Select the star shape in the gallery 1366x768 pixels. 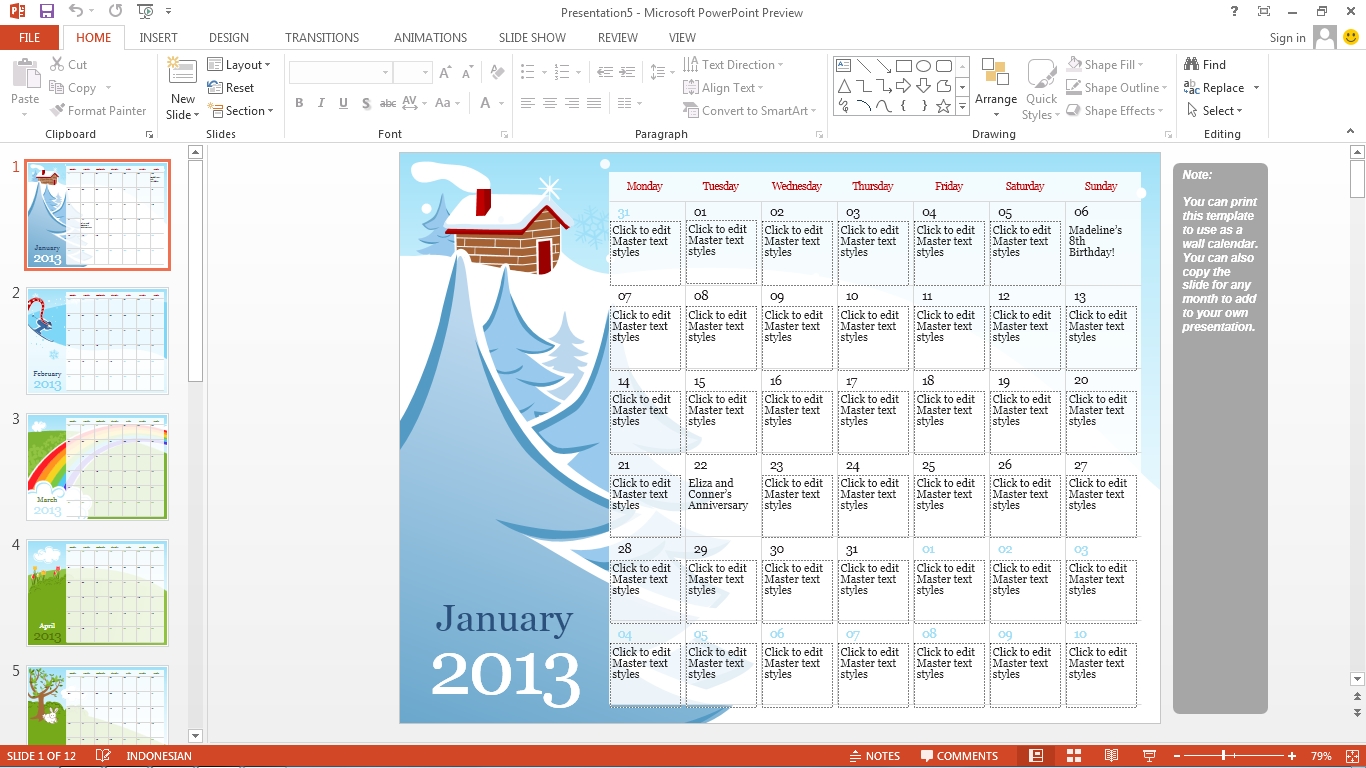click(x=943, y=106)
